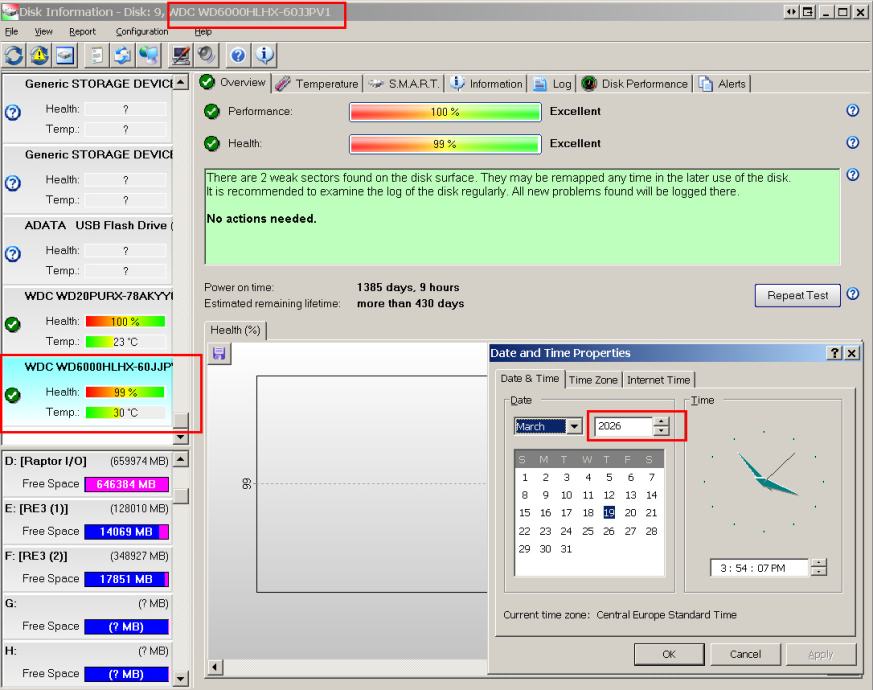
Task: Click the hard disk picture toolbar icon
Action: pyautogui.click(x=65, y=55)
